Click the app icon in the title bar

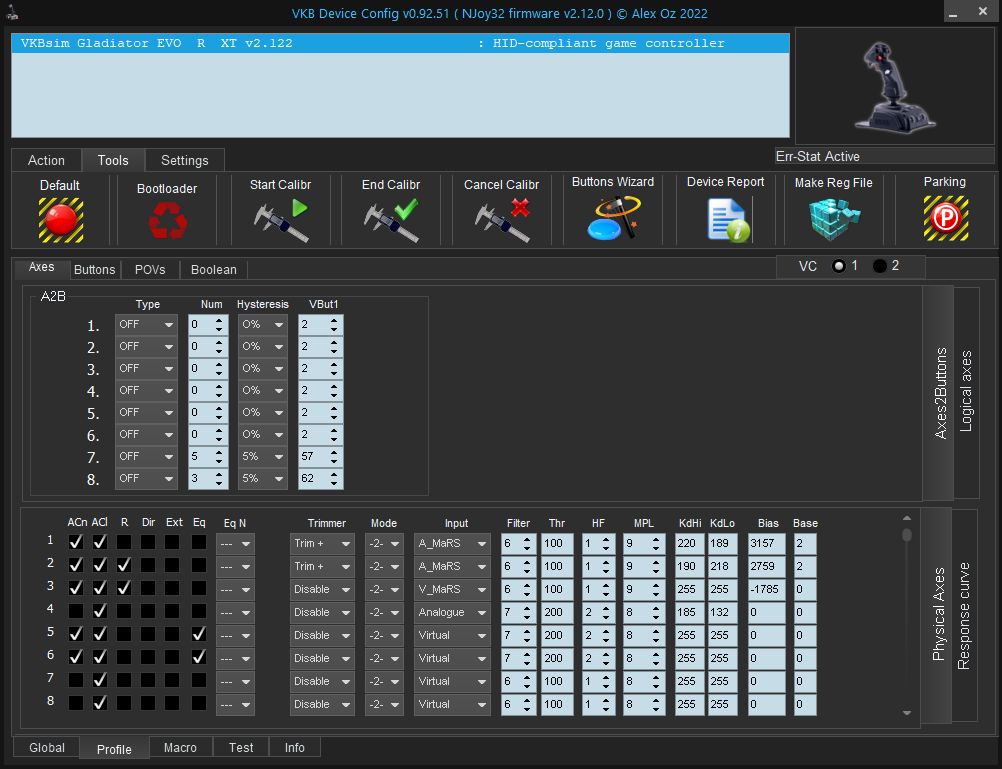(12, 12)
